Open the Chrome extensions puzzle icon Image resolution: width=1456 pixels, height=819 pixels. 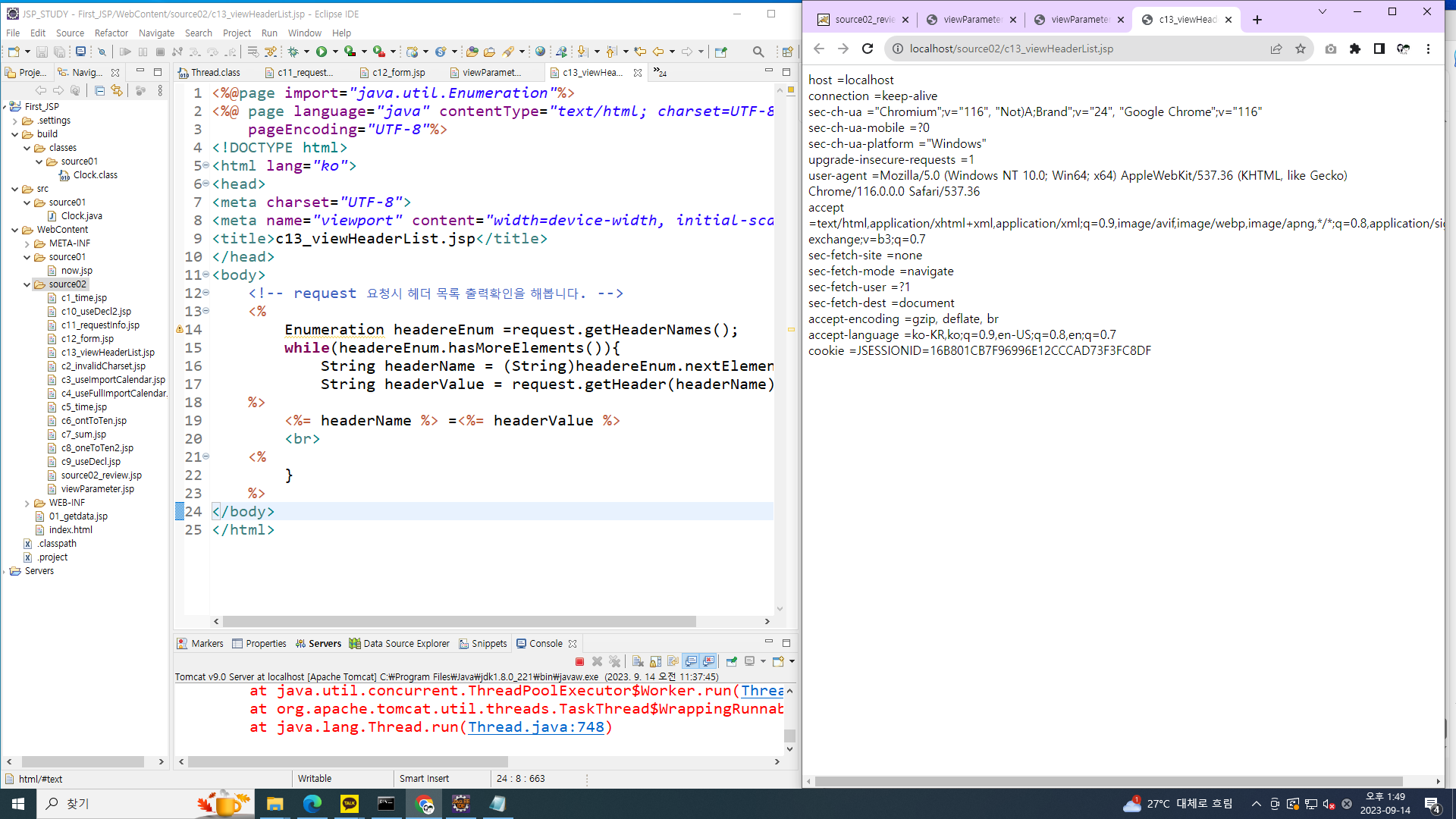tap(1355, 49)
